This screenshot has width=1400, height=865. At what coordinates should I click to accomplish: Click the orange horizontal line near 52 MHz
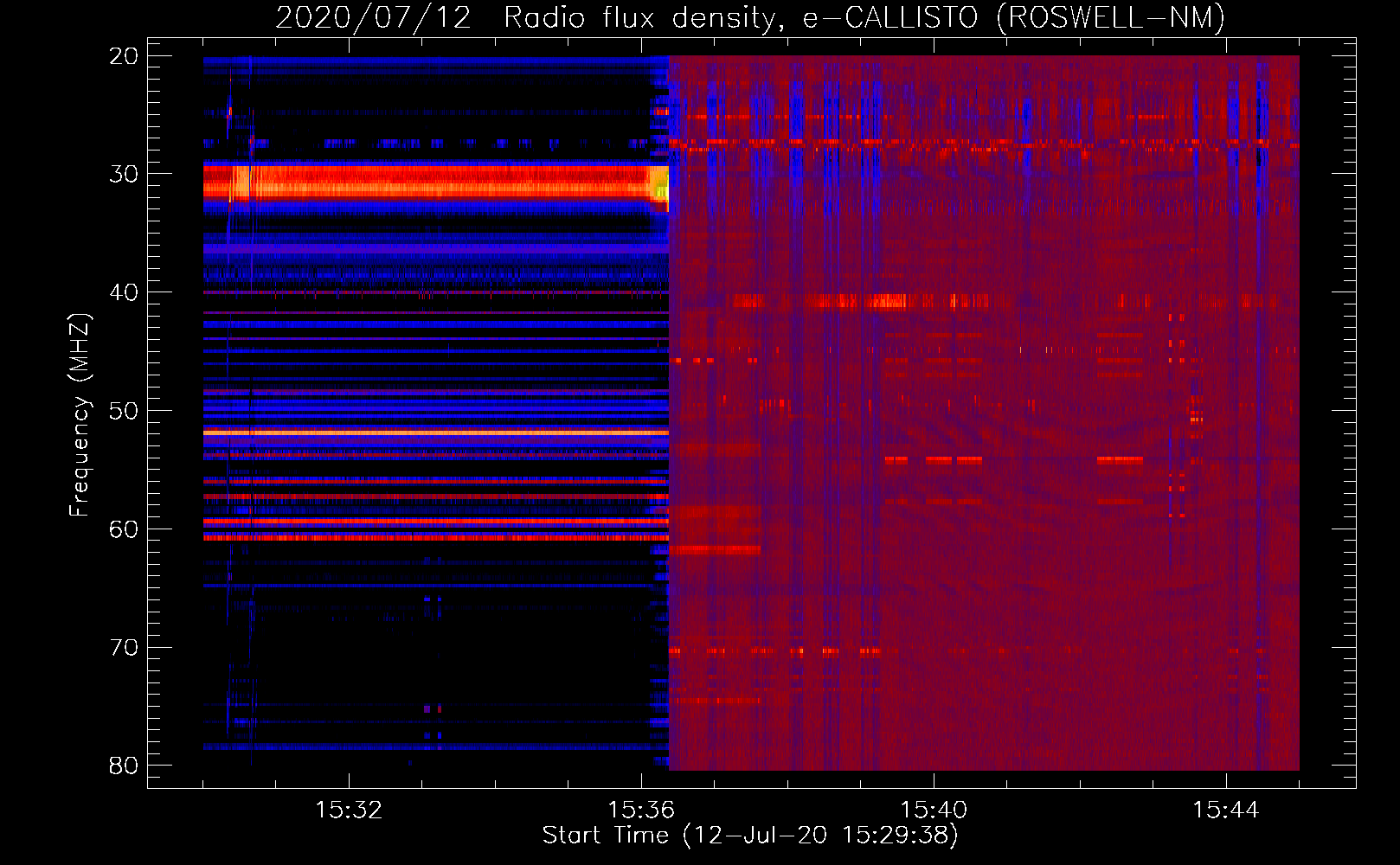[x=436, y=432]
